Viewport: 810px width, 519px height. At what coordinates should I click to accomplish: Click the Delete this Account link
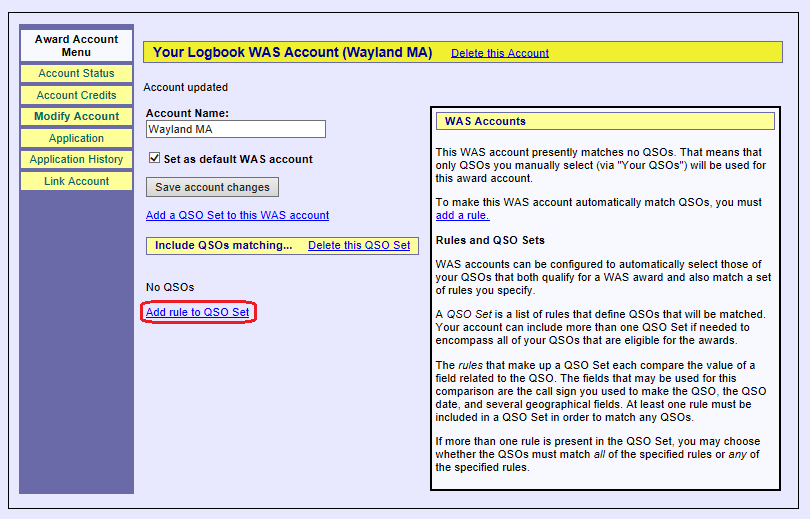499,53
